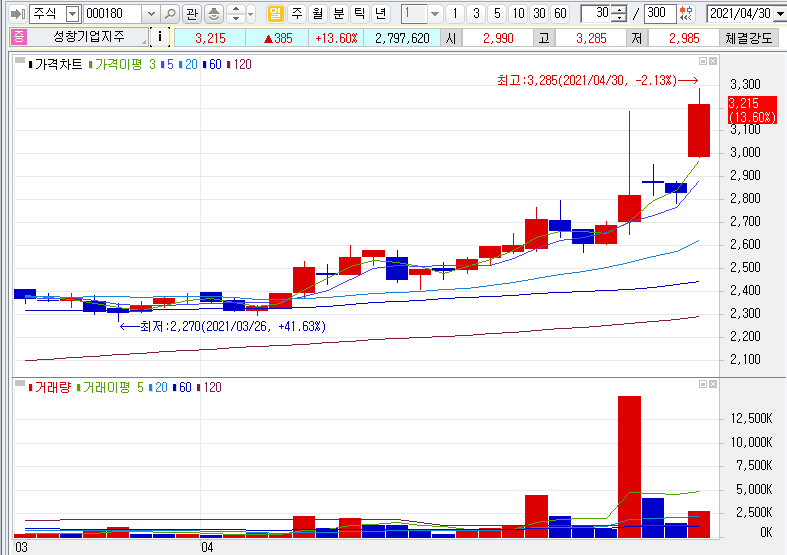
Task: Click the stock name 성창기업지주
Action: pos(89,37)
